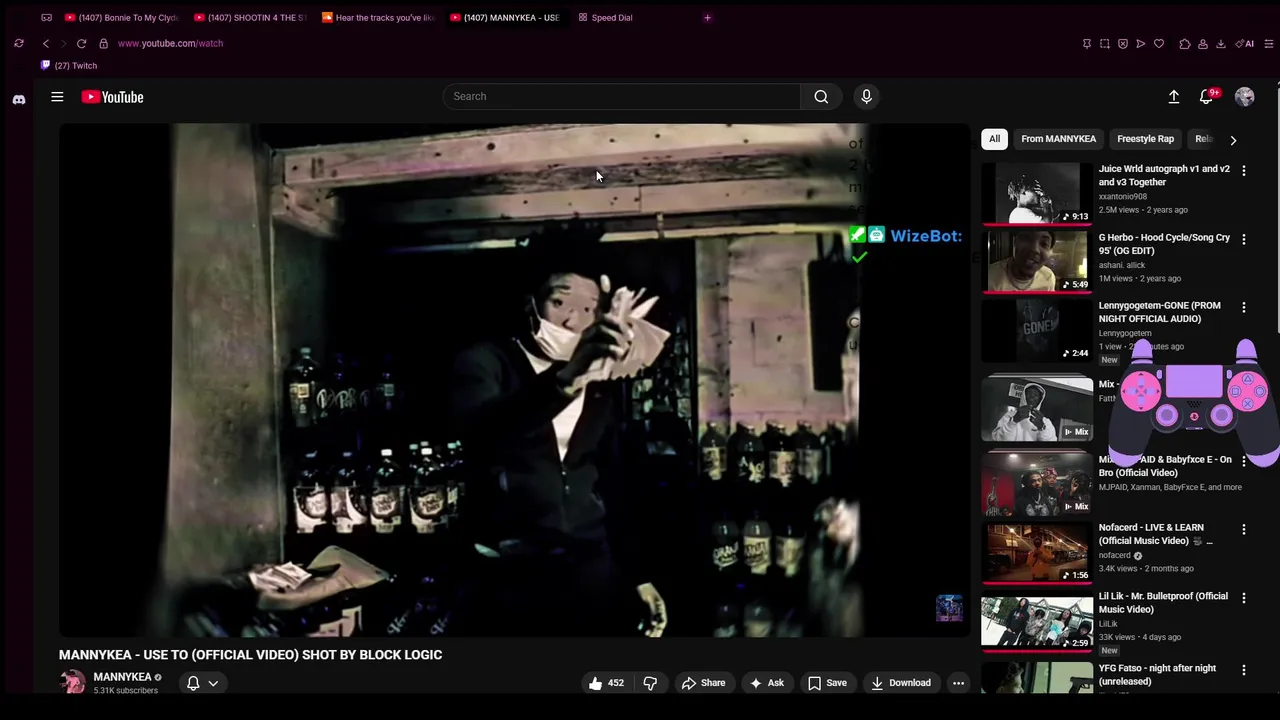Expand notification options chevron beside bell
Viewport: 1280px width, 720px height.
click(x=213, y=684)
